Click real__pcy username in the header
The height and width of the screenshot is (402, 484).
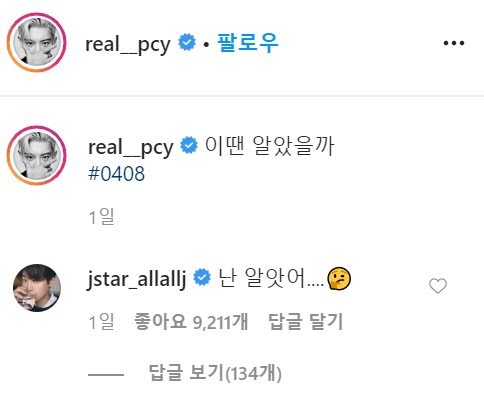(128, 44)
